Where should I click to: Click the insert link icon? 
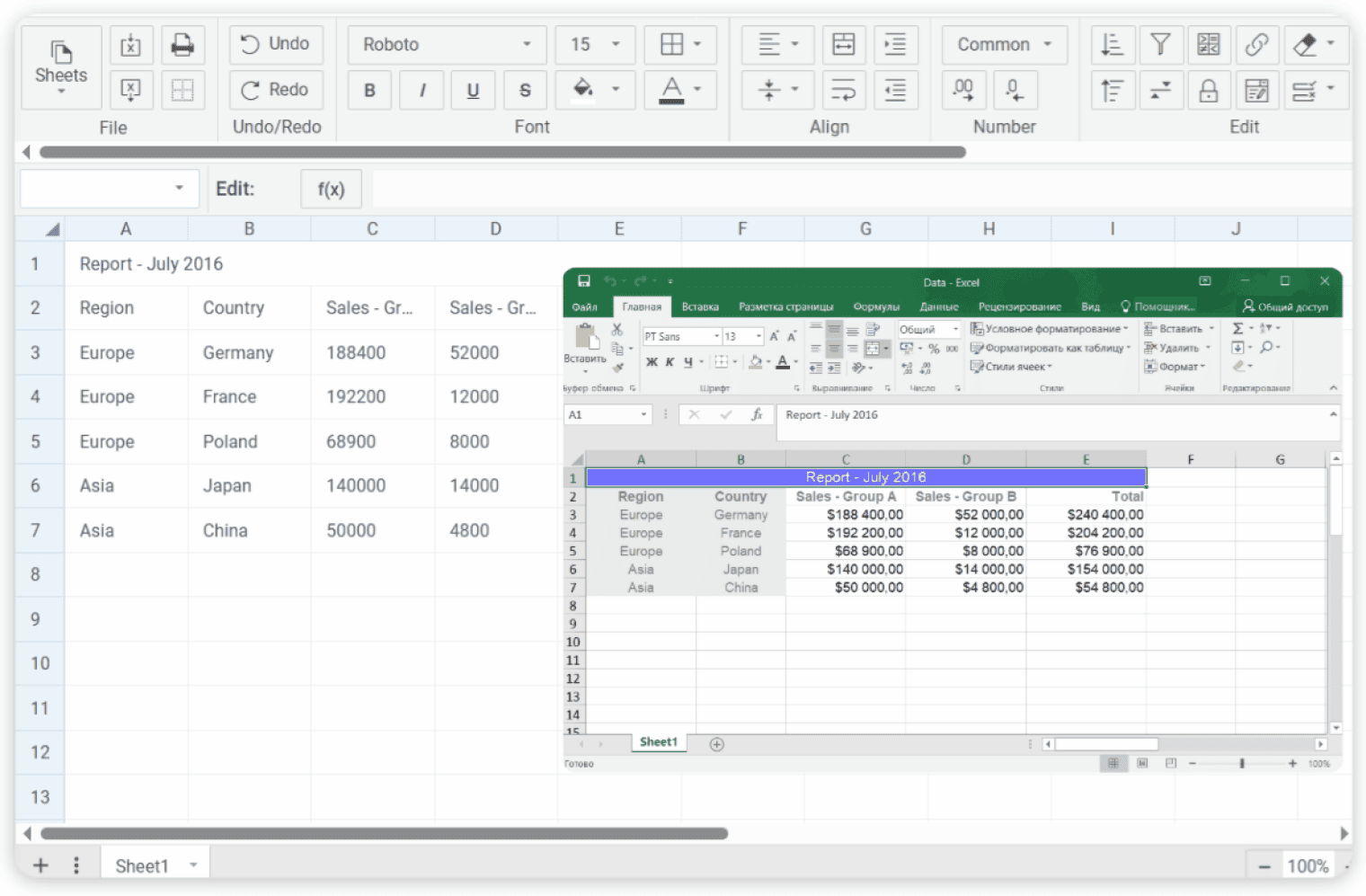click(x=1256, y=45)
